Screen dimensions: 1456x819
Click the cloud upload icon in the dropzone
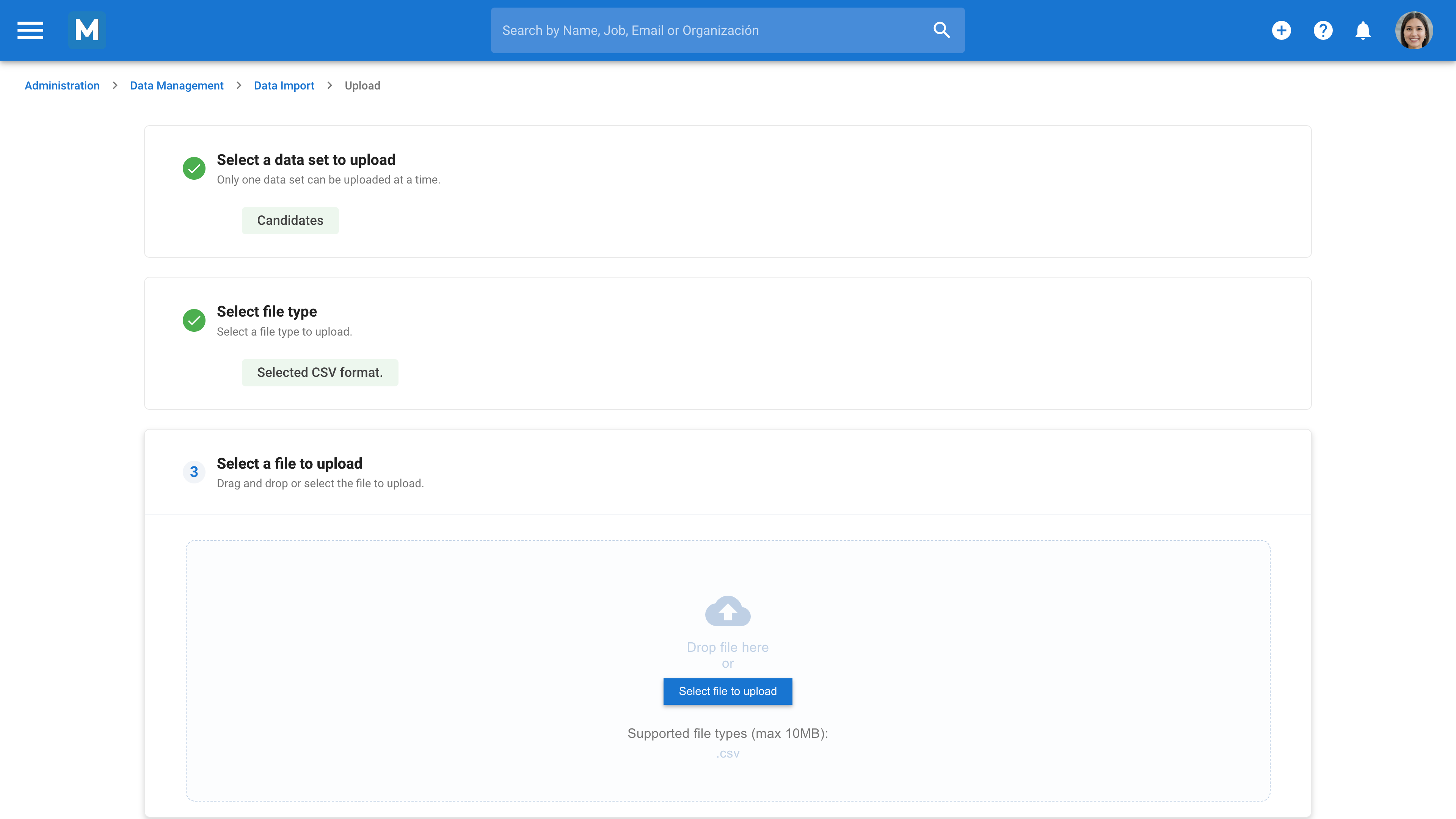(x=728, y=610)
